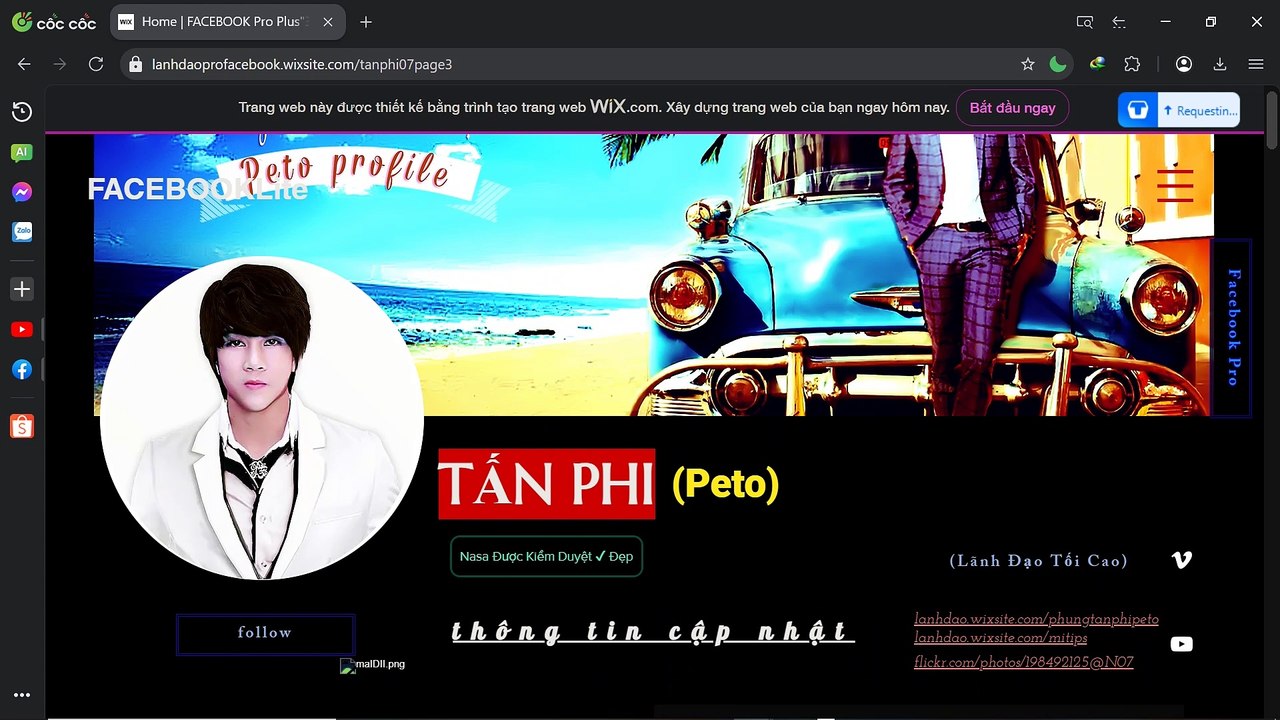Open YouTube from the browser sidebar

click(x=22, y=329)
